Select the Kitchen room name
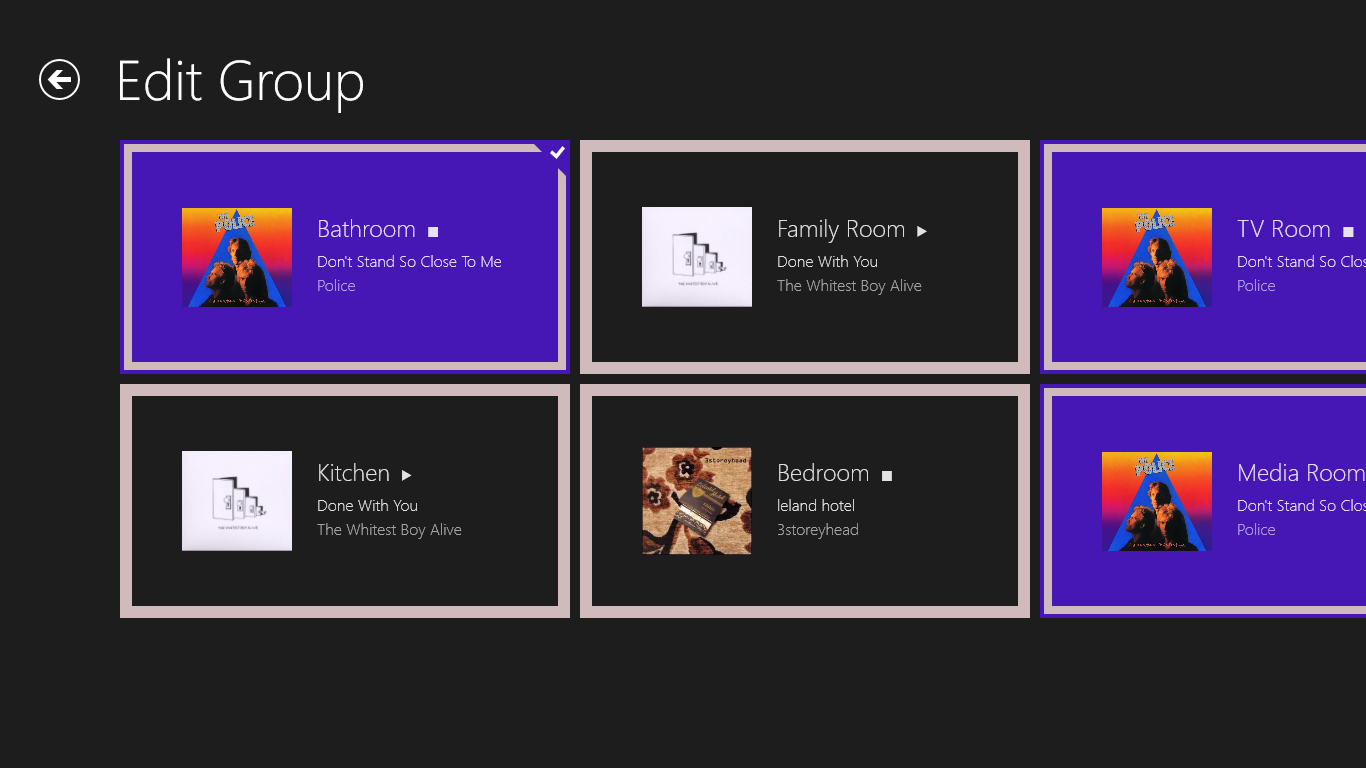Viewport: 1366px width, 768px height. click(x=353, y=473)
